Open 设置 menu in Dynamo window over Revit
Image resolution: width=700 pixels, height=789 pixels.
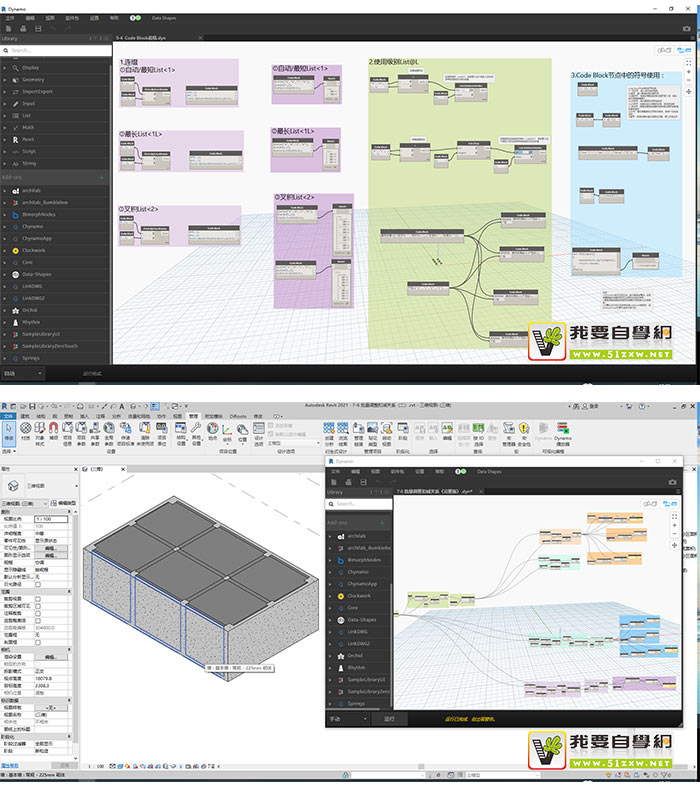point(419,471)
